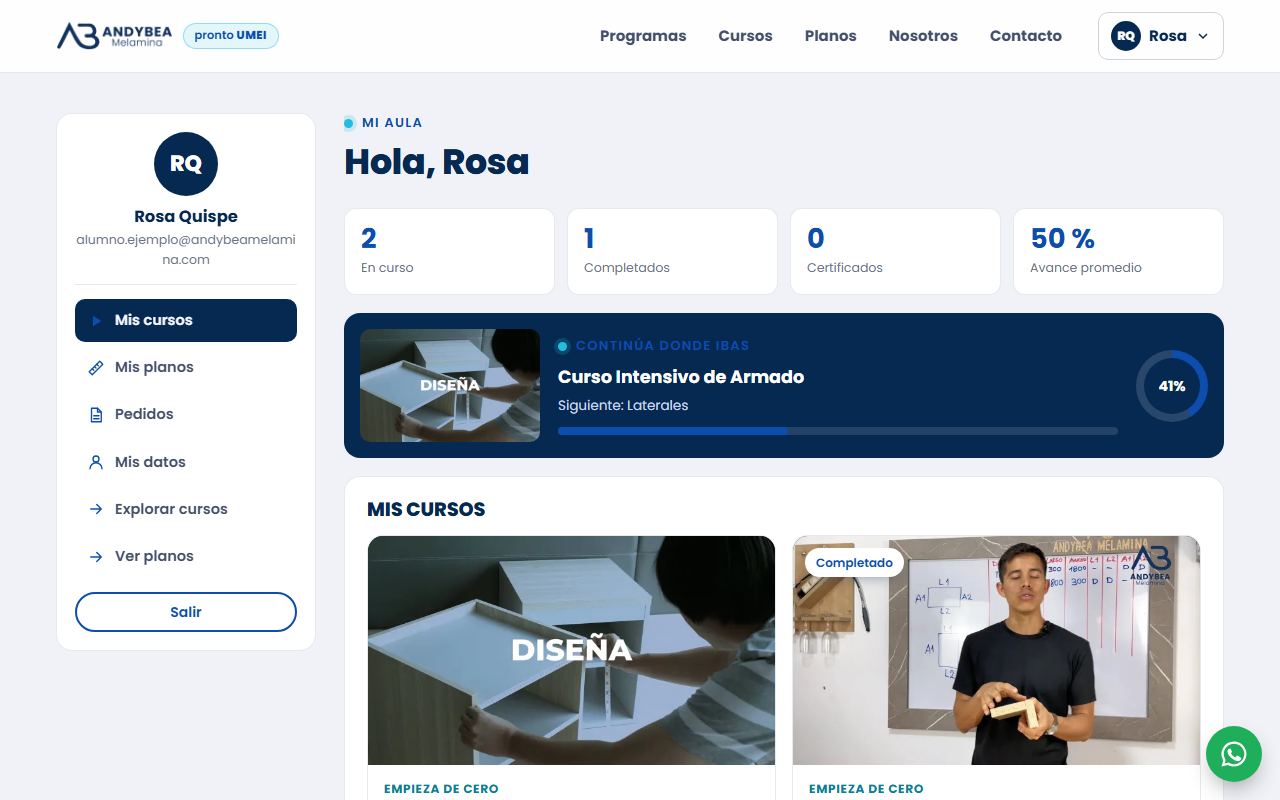Viewport: 1280px width, 800px height.
Task: Click the play arrow icon in Mis cursos
Action: click(96, 321)
